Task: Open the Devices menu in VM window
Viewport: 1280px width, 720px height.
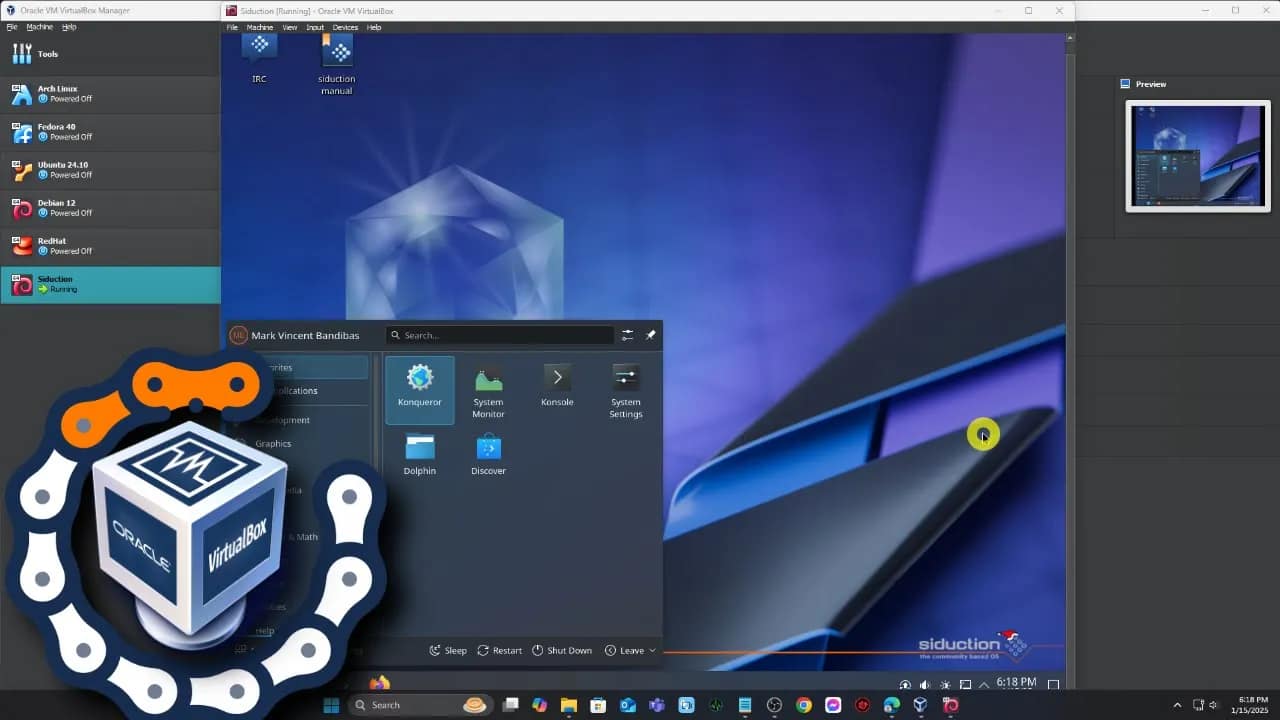Action: coord(345,27)
